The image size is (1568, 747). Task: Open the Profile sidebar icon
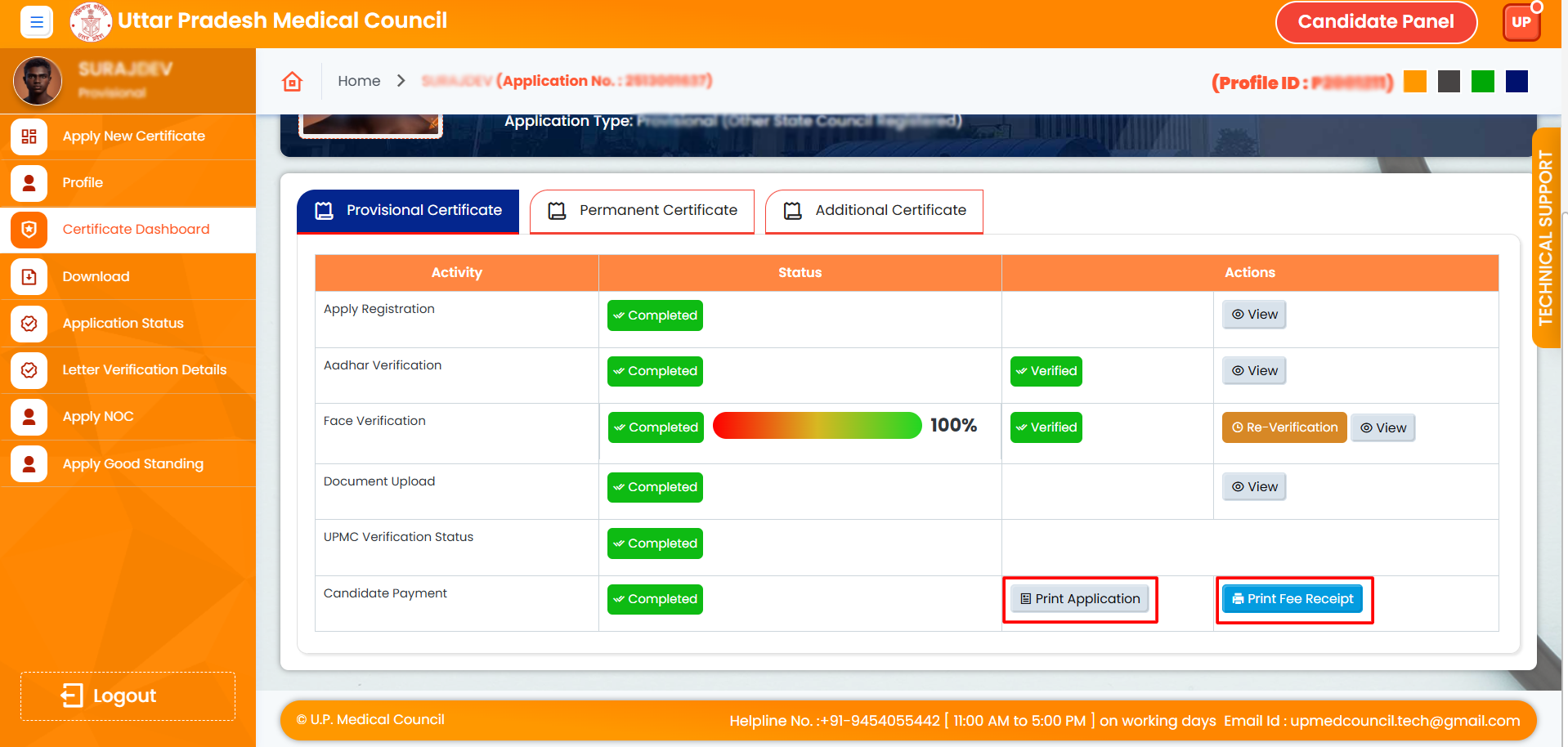pos(29,183)
